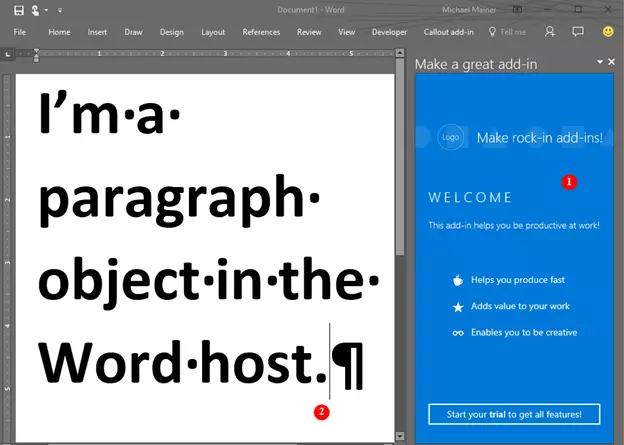Click the Share person icon
624x445 pixels.
(550, 32)
